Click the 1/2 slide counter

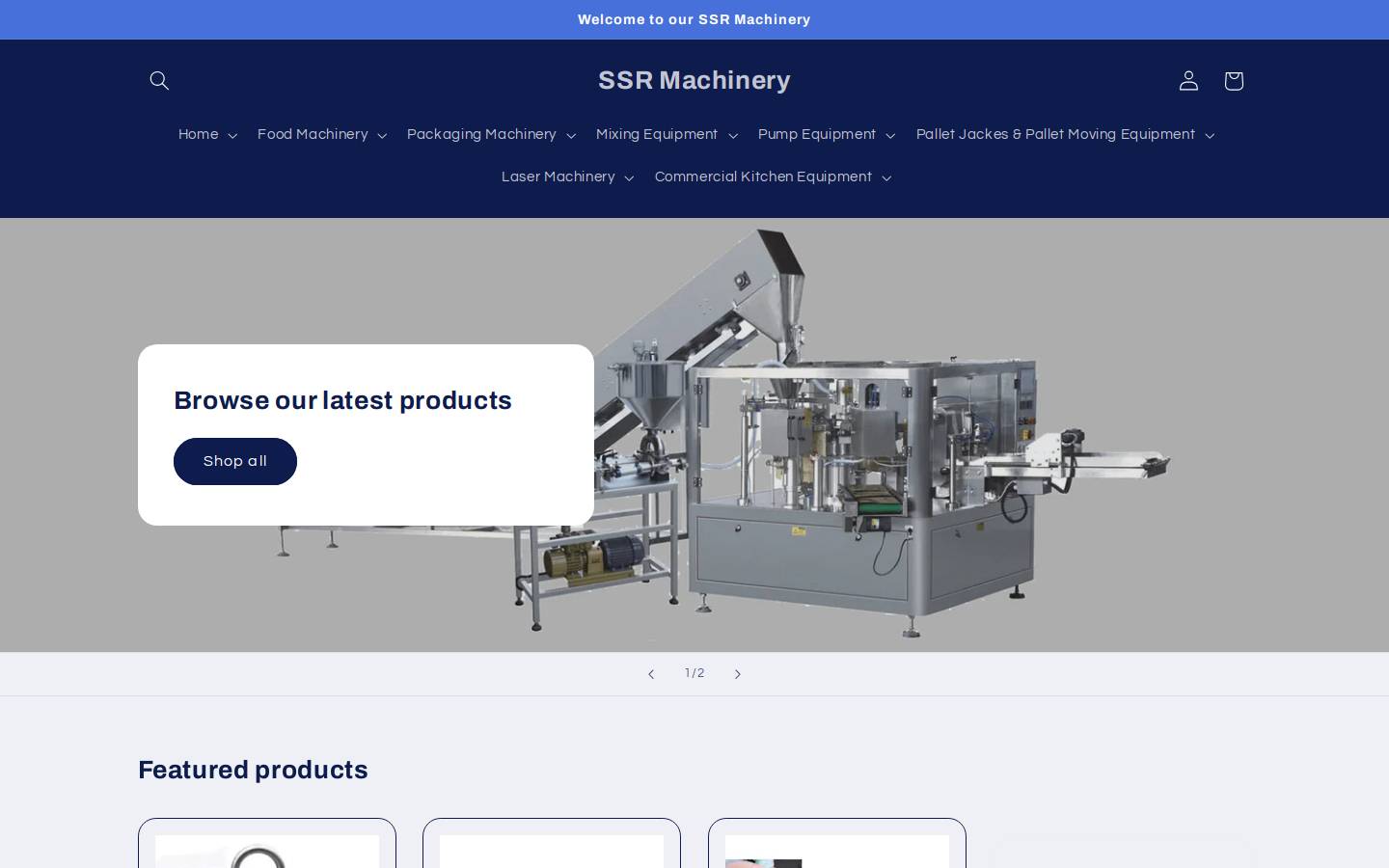pyautogui.click(x=694, y=673)
